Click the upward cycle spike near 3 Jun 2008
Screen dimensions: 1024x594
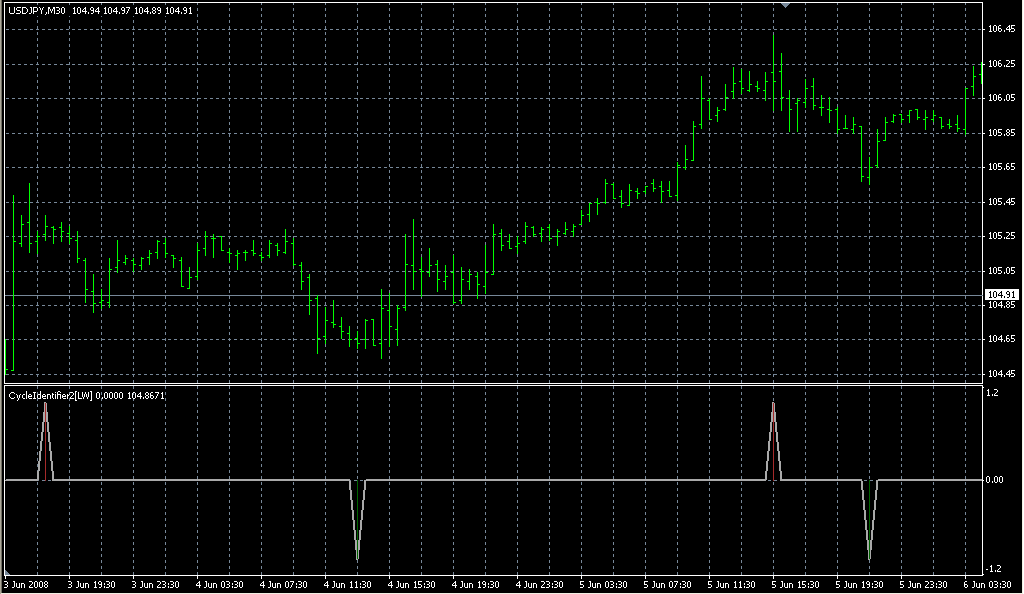[x=45, y=441]
